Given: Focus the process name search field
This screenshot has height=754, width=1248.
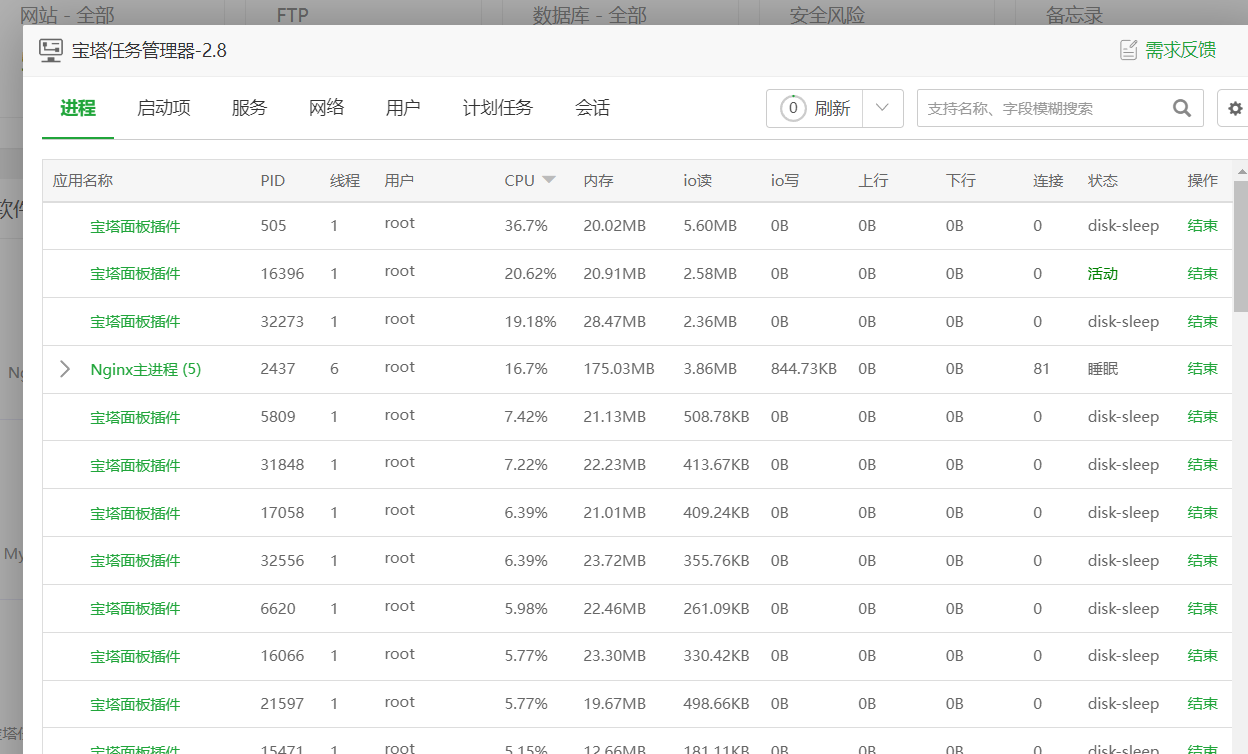Looking at the screenshot, I should 1044,108.
